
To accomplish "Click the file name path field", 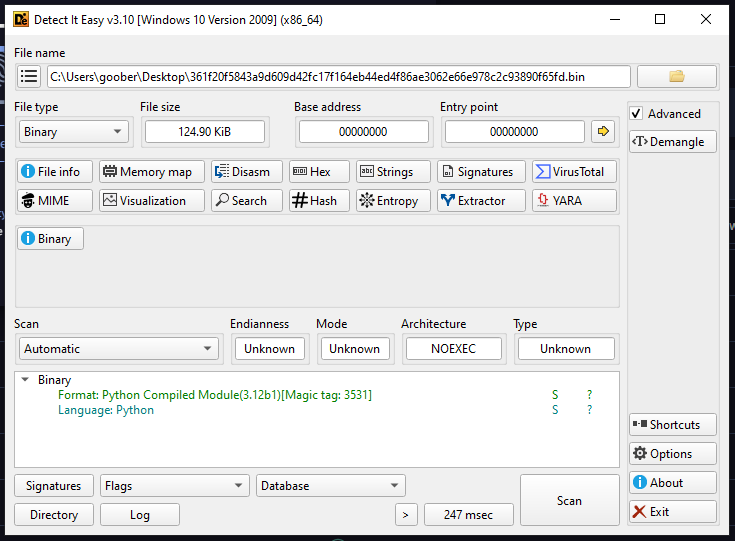I will pyautogui.click(x=338, y=76).
